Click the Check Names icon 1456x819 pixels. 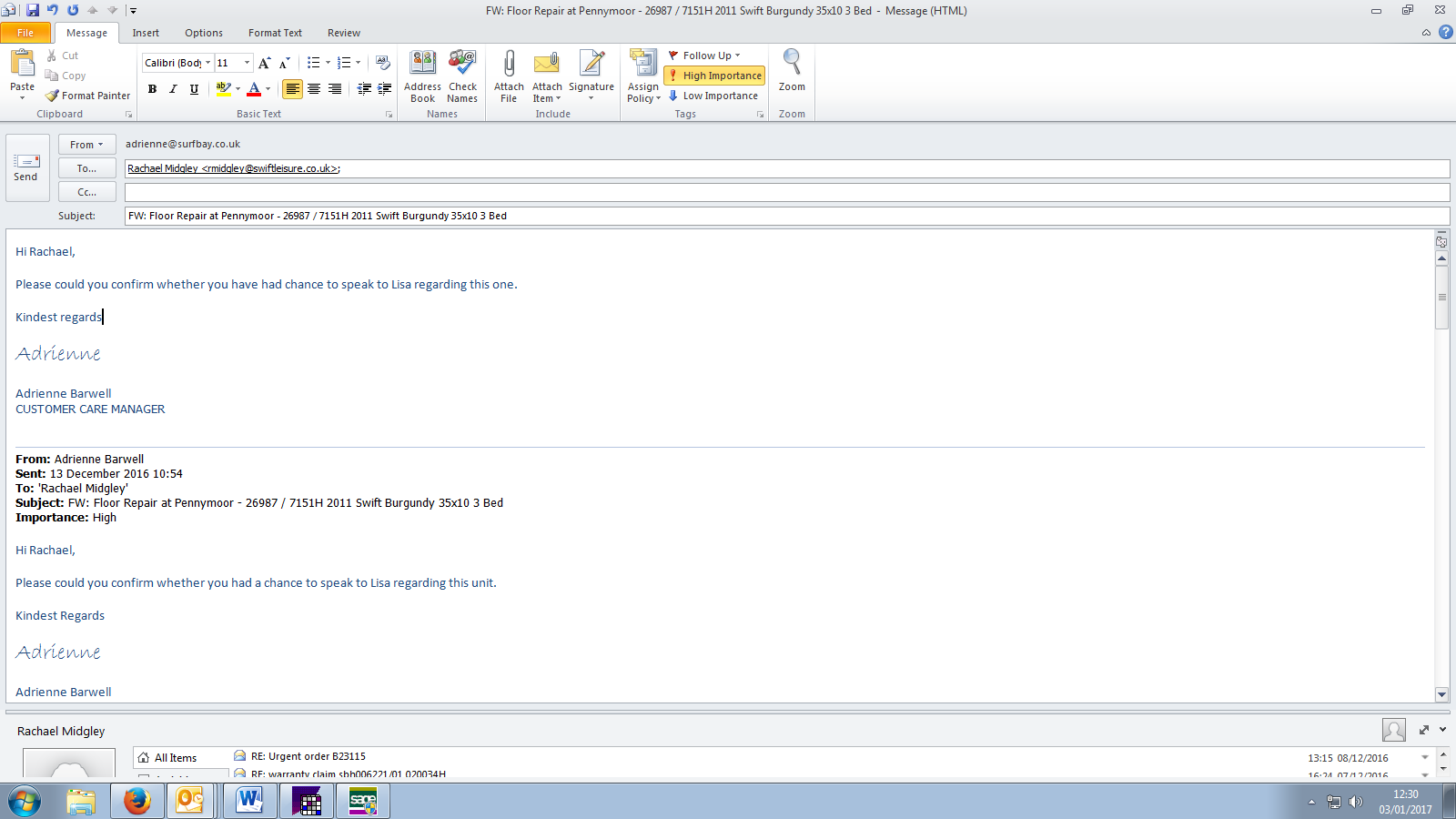pos(462,66)
